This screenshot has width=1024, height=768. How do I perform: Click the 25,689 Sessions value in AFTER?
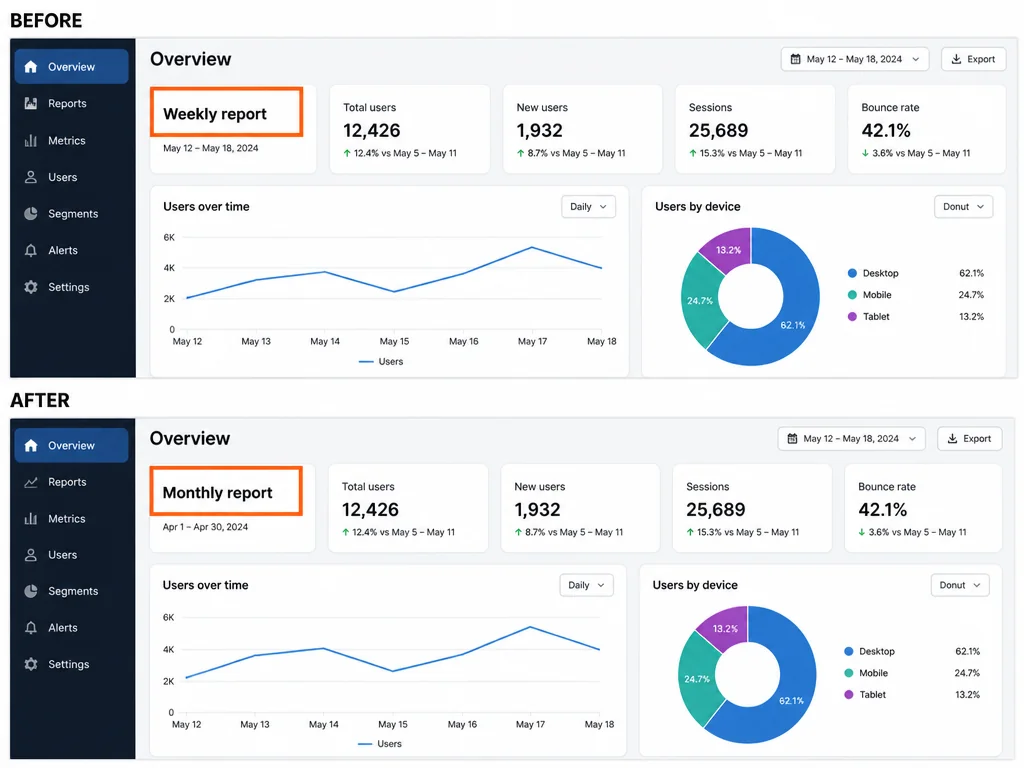[716, 509]
